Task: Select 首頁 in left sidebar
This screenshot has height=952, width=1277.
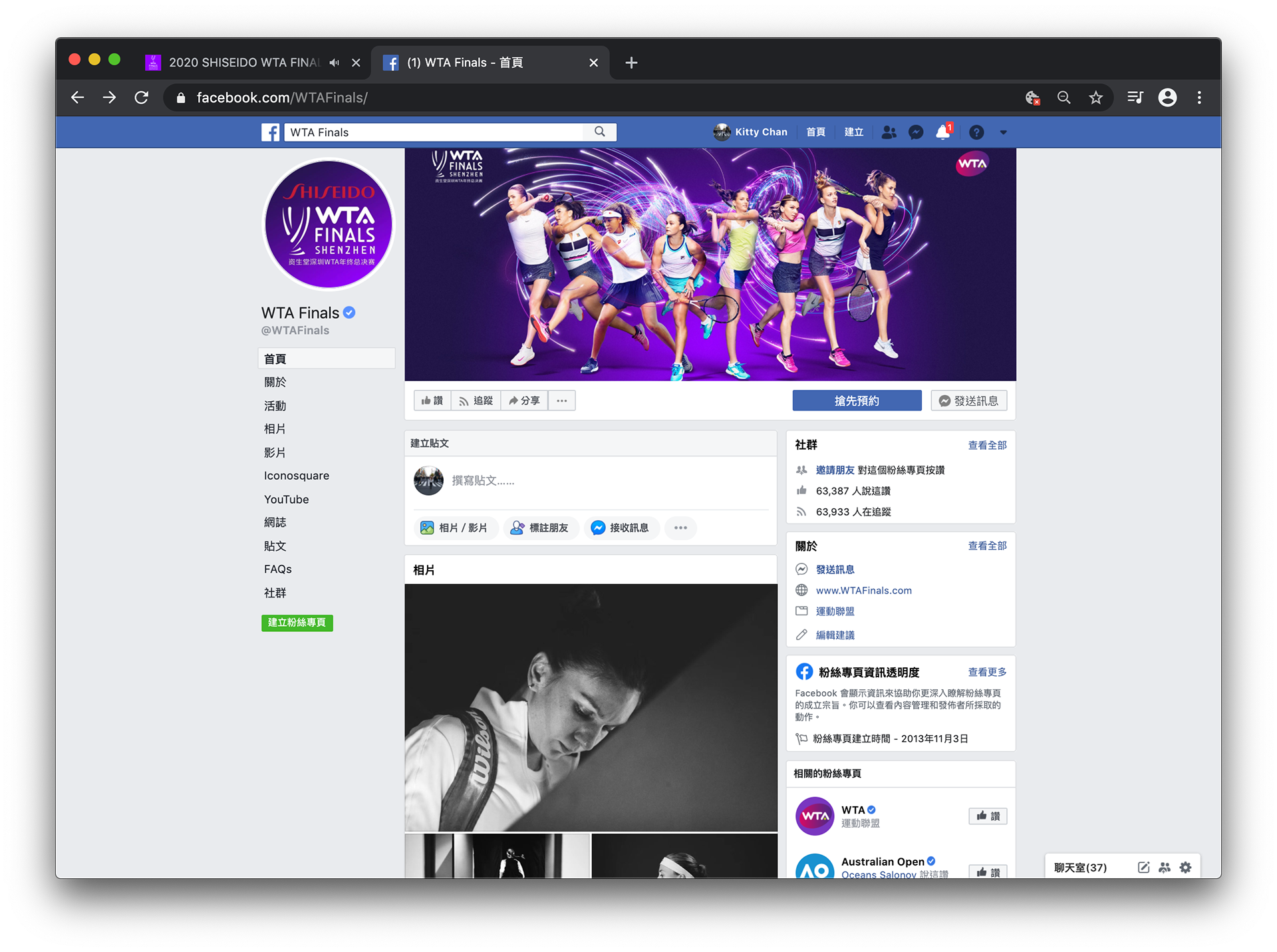Action: click(327, 359)
